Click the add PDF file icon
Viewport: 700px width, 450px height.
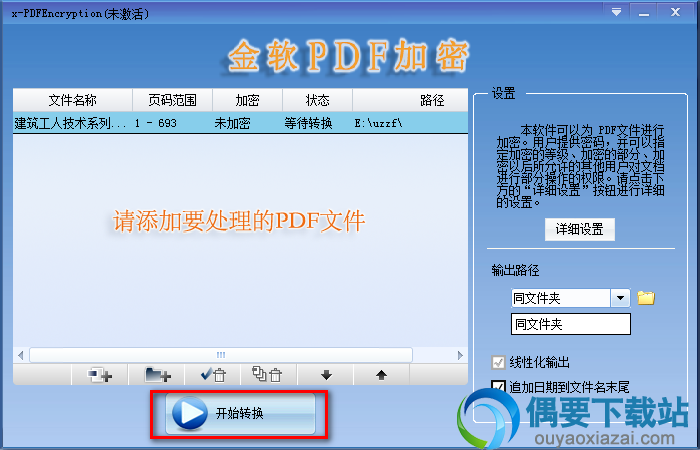(100, 375)
